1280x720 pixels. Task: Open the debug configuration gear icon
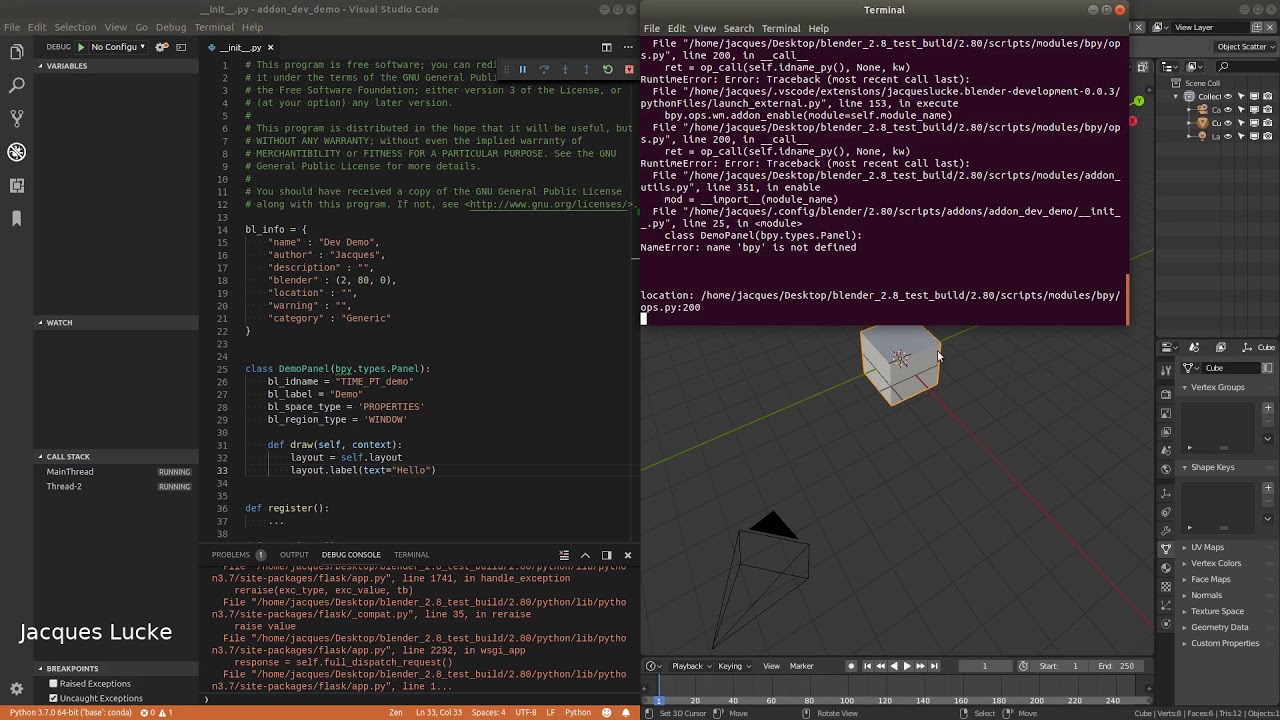click(163, 47)
